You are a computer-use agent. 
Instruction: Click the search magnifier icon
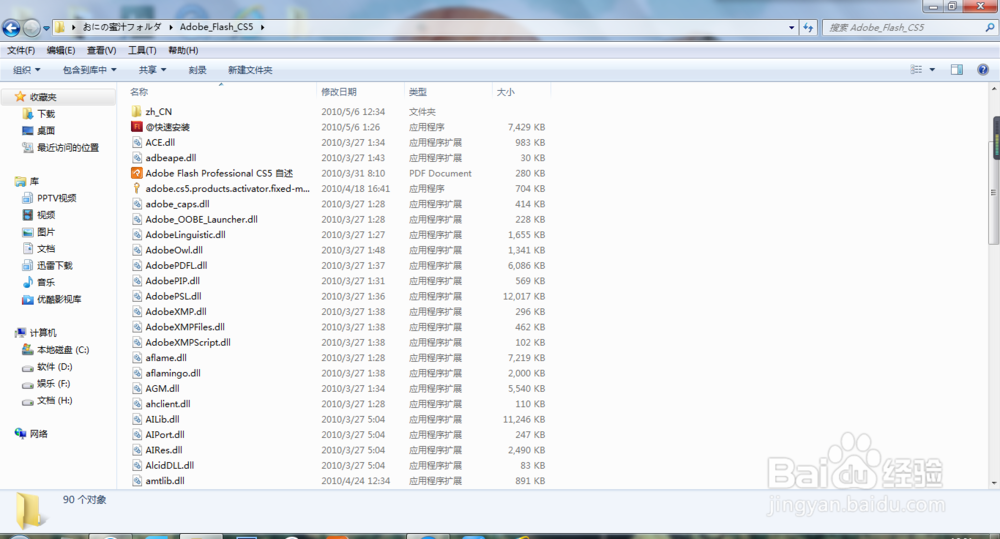click(x=989, y=27)
